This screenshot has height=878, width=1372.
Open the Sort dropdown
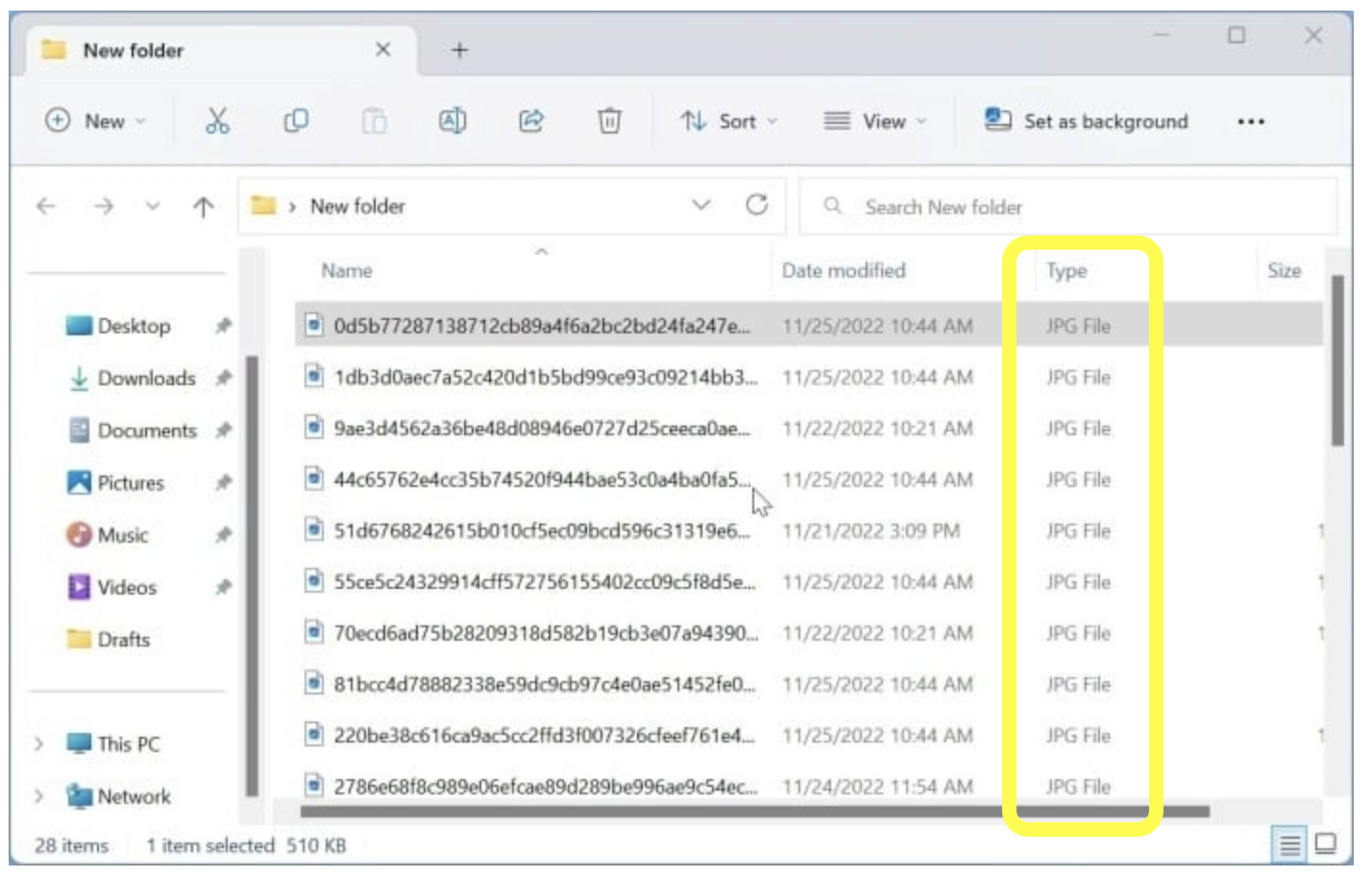tap(729, 121)
